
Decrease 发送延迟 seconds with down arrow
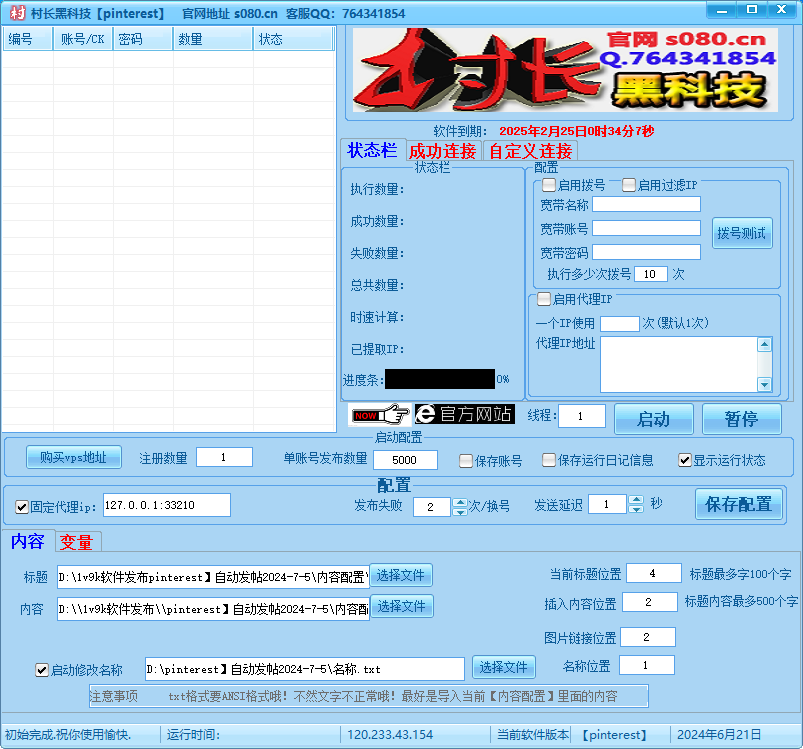[x=636, y=509]
